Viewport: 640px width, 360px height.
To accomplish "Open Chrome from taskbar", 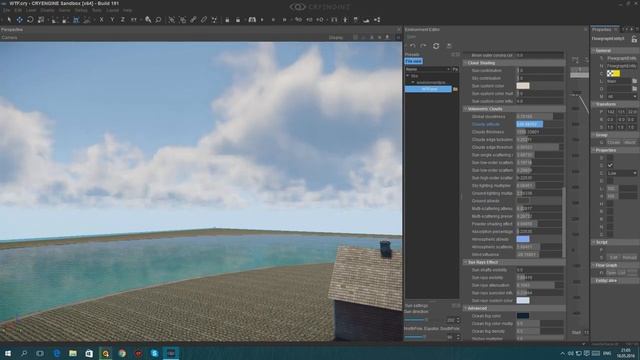I will [x=122, y=353].
